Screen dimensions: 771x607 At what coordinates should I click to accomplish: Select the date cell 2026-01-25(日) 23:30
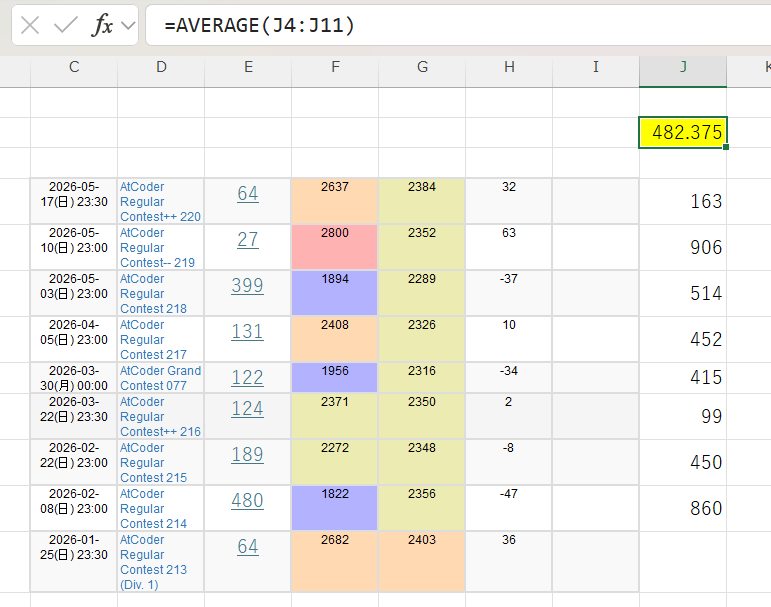[x=74, y=562]
